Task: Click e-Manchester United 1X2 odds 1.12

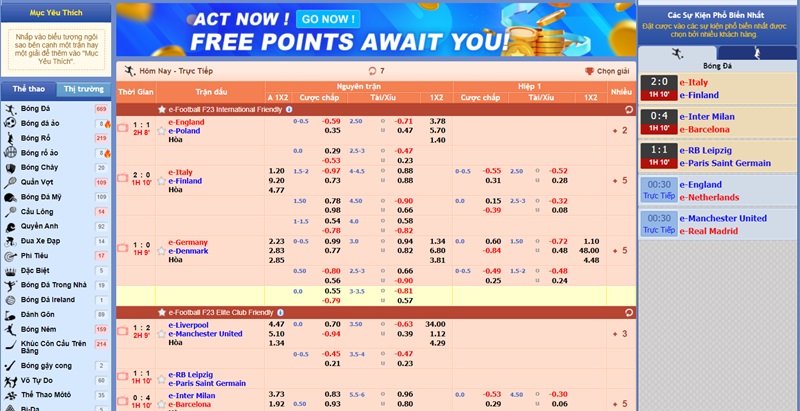Action: [437, 333]
